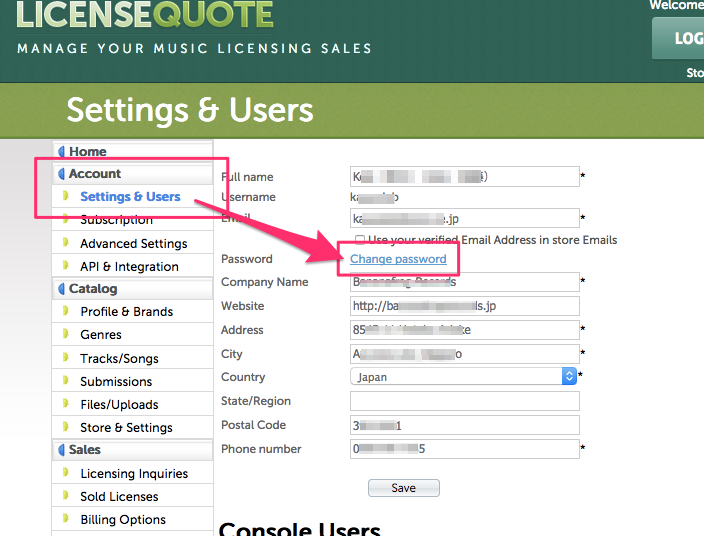Click the LicenseQuote logo
This screenshot has width=704, height=536.
pyautogui.click(x=145, y=16)
